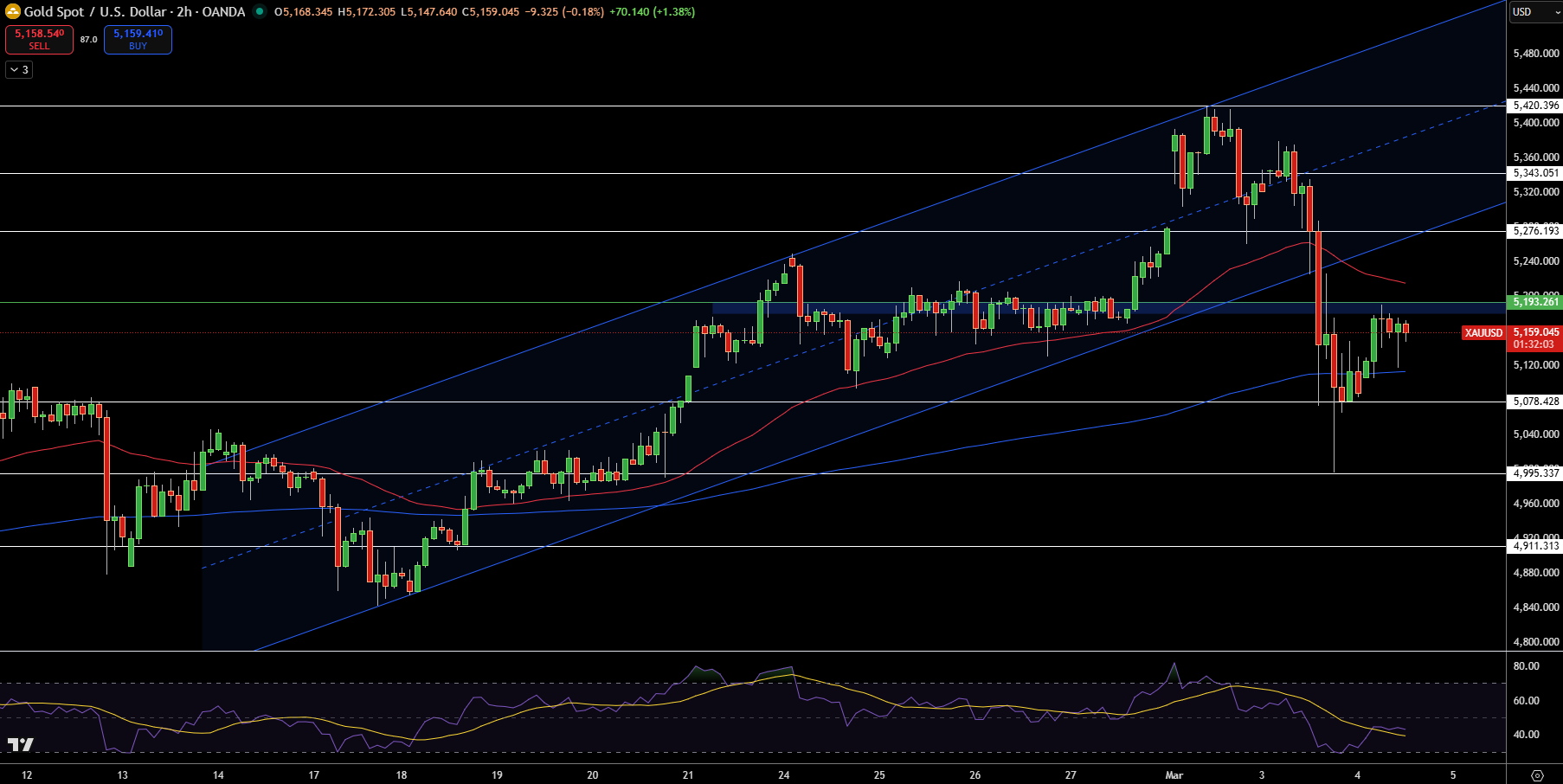Click the 5,240.000 price axis tick

1536,261
